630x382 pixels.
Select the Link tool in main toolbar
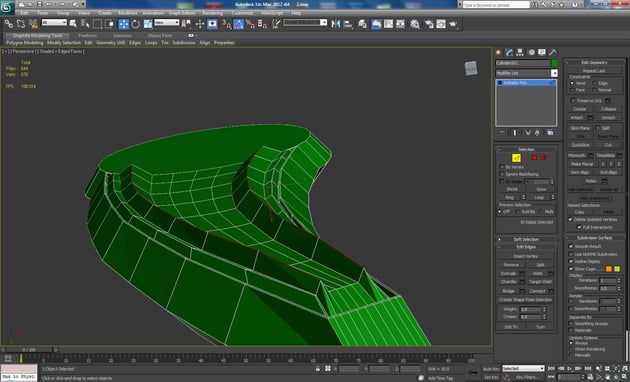click(x=8, y=24)
